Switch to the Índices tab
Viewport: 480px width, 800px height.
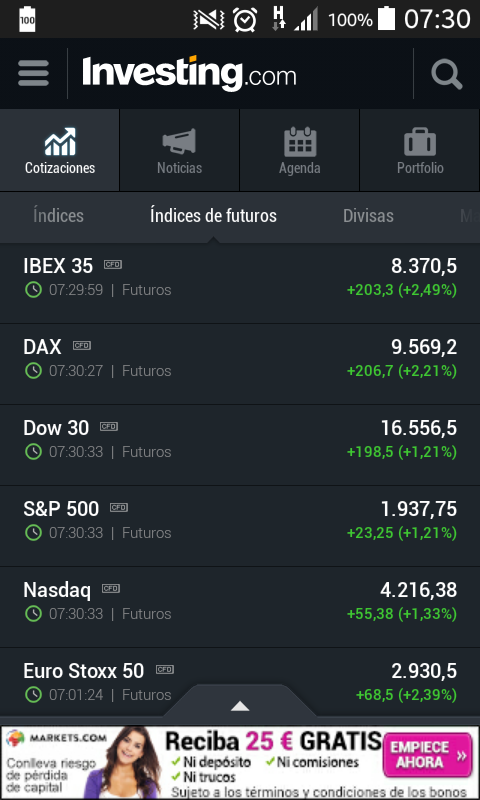(58, 215)
